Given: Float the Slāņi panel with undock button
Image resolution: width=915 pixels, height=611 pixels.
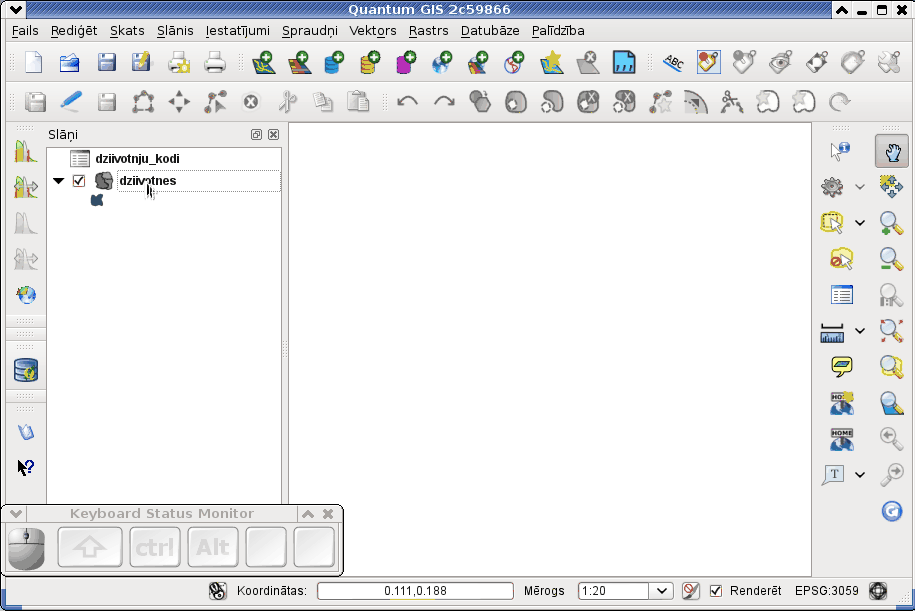Looking at the screenshot, I should point(256,135).
